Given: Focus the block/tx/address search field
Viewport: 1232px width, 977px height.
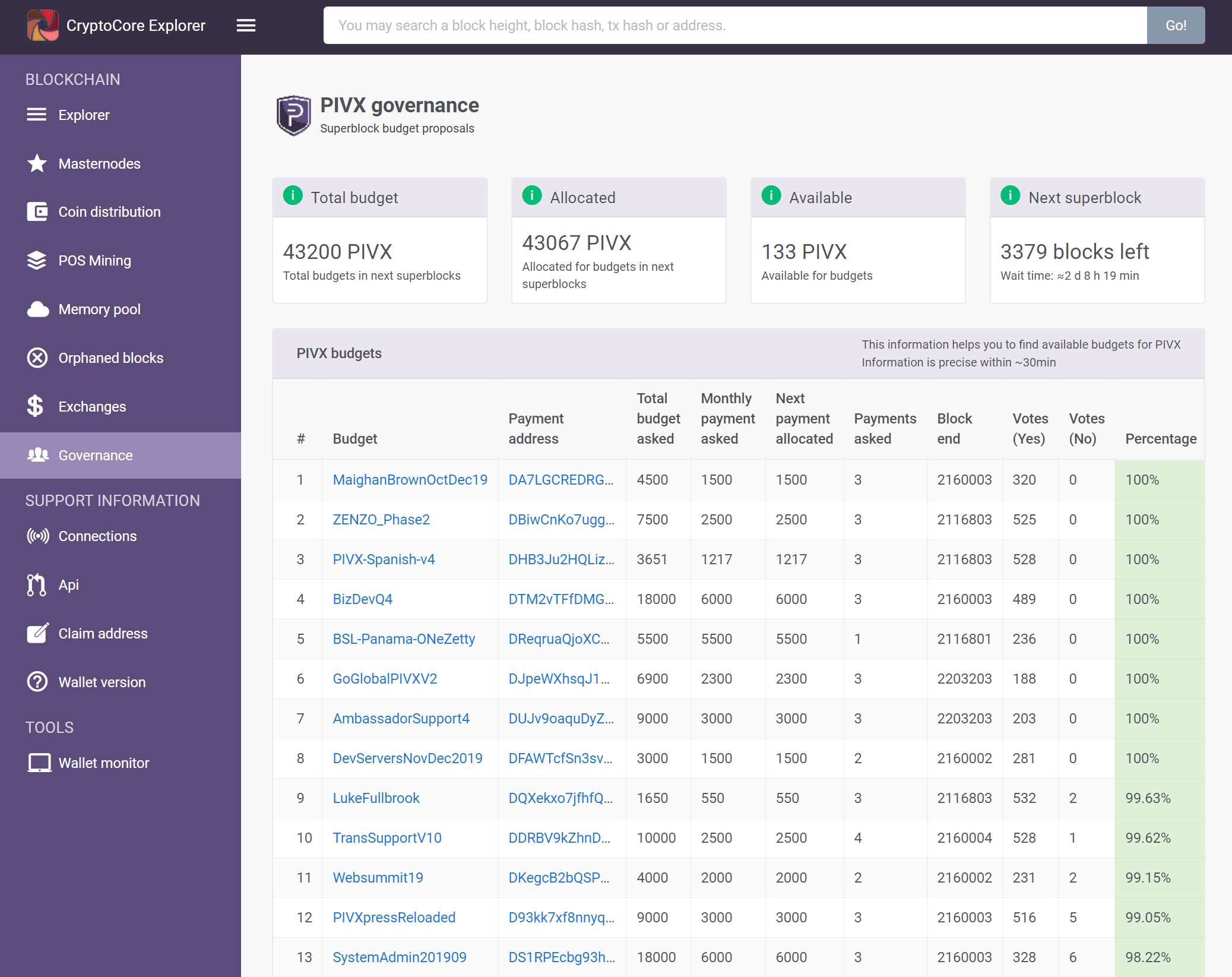Looking at the screenshot, I should coord(735,26).
